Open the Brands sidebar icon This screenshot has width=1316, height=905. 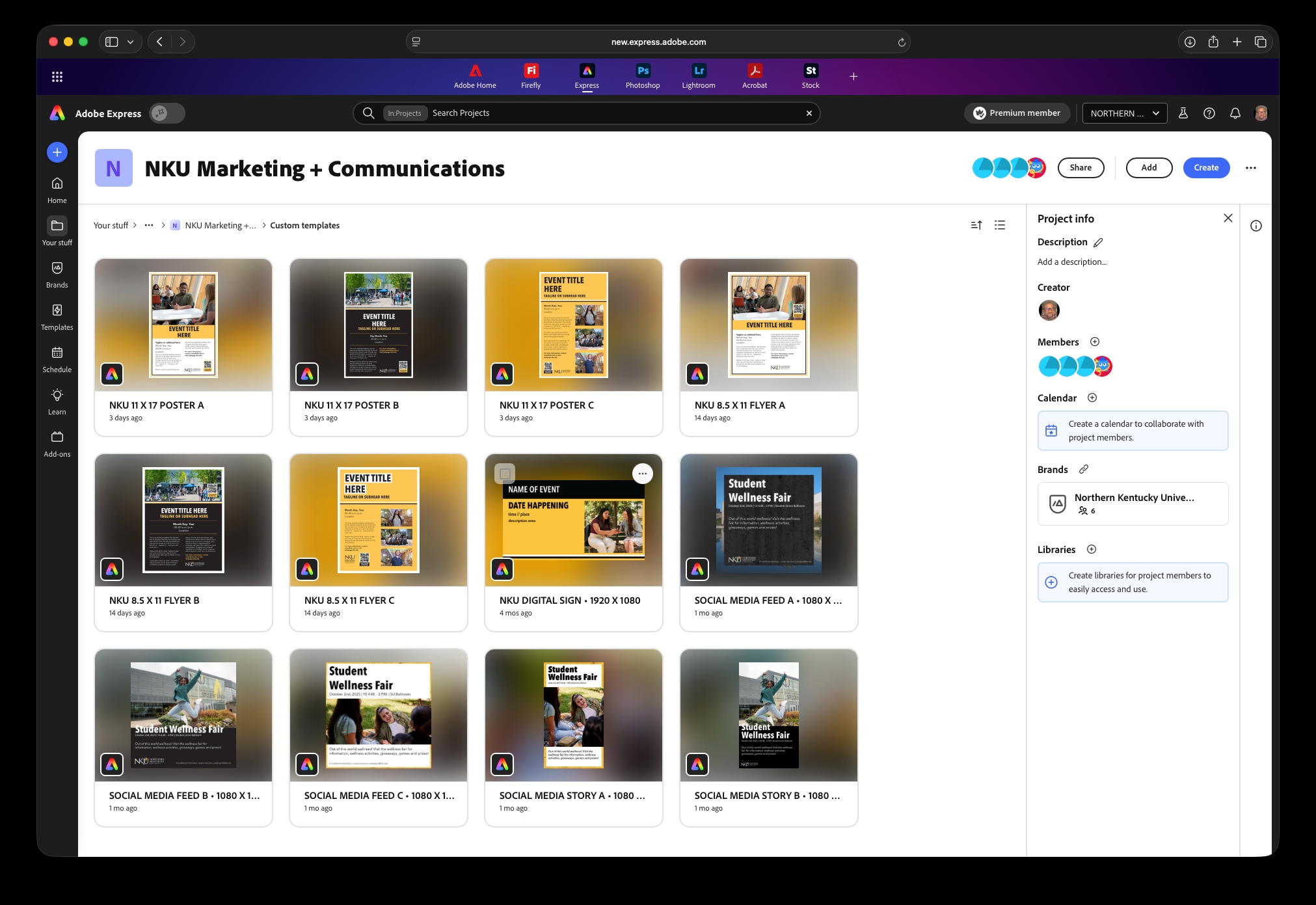[57, 269]
